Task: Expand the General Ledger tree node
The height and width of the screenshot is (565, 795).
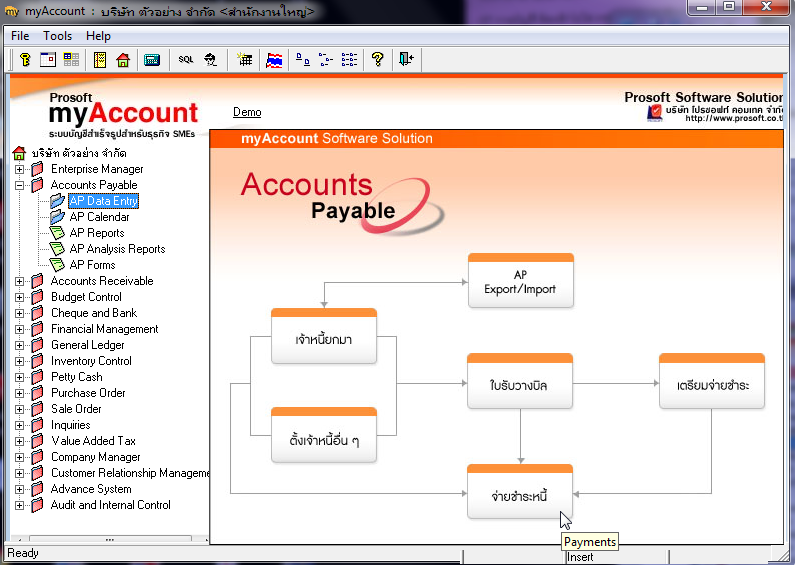Action: pyautogui.click(x=19, y=345)
